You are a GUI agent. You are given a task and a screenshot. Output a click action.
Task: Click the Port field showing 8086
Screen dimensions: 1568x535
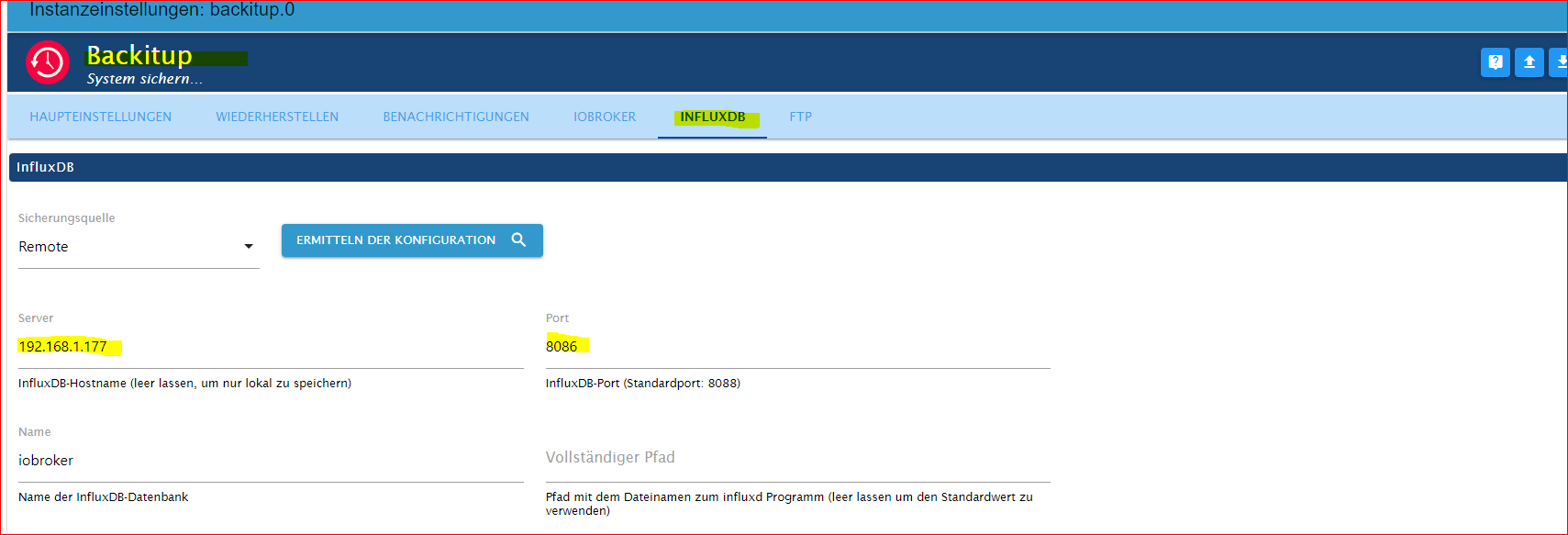(x=798, y=347)
